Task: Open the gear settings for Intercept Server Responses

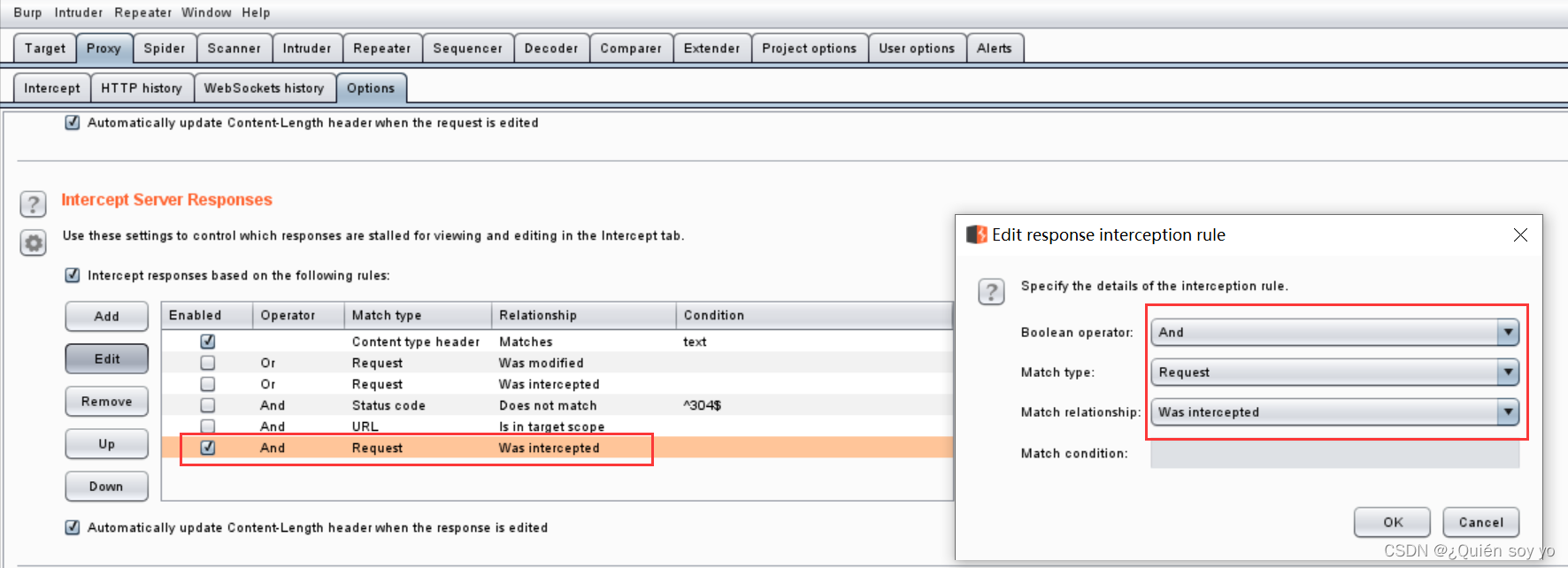Action: pyautogui.click(x=33, y=242)
